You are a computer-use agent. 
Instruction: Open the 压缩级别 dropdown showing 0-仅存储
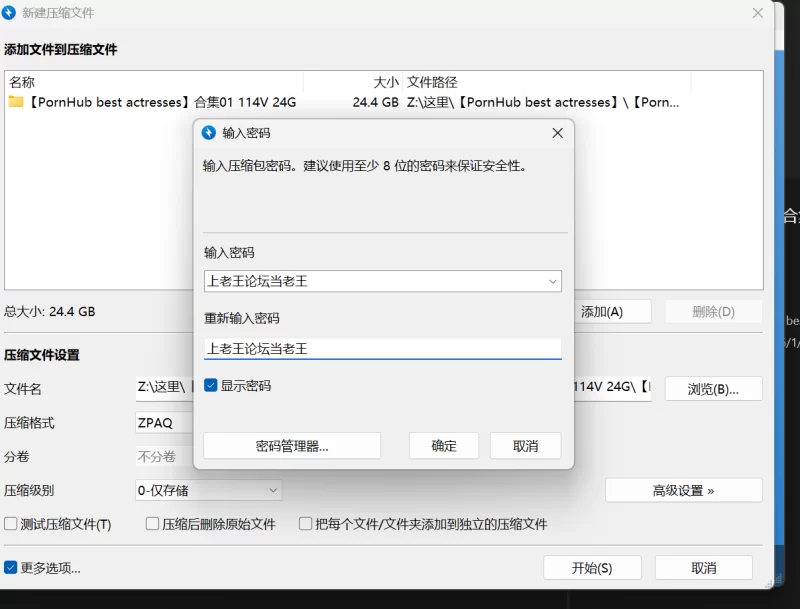click(208, 491)
